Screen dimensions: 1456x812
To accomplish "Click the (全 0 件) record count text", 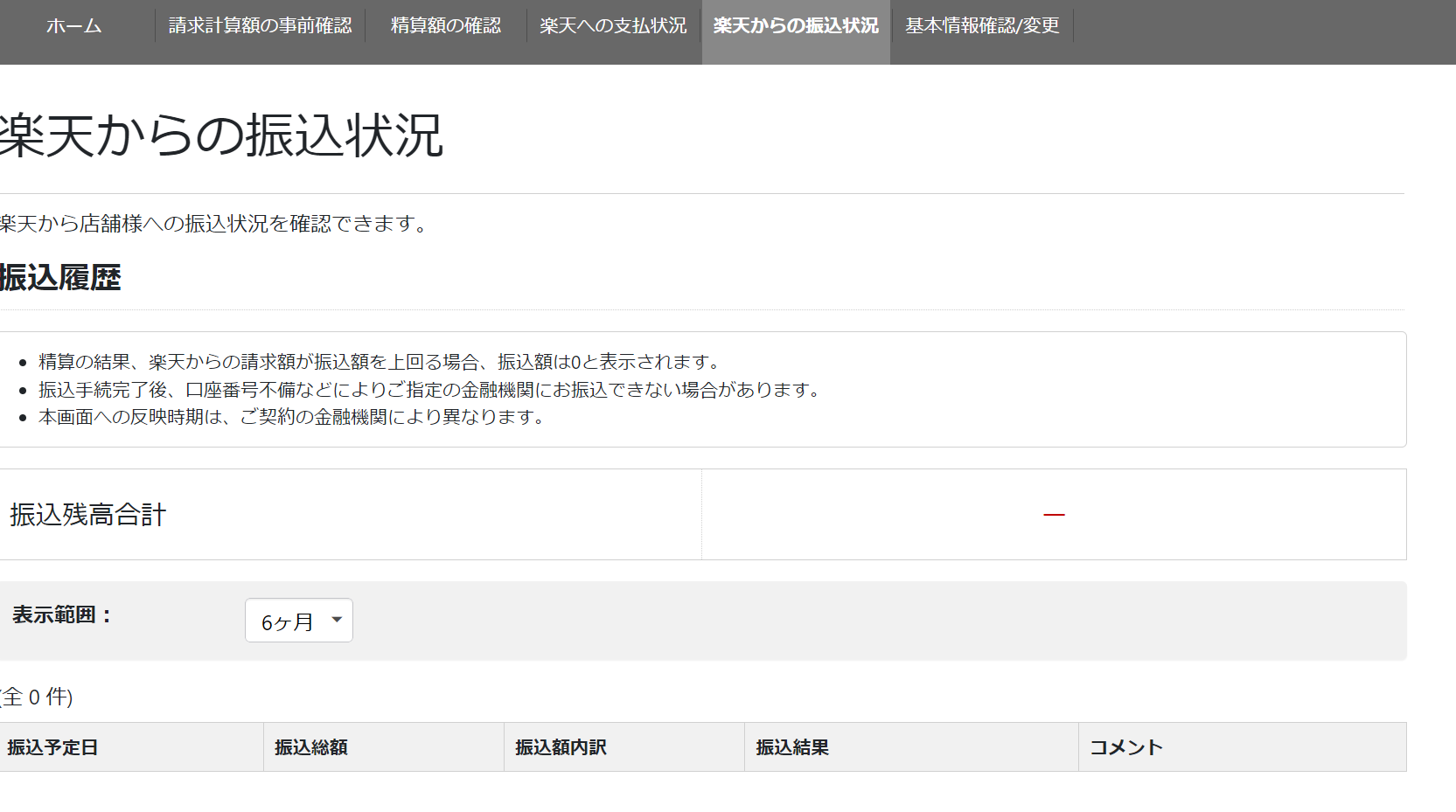I will pos(35,698).
